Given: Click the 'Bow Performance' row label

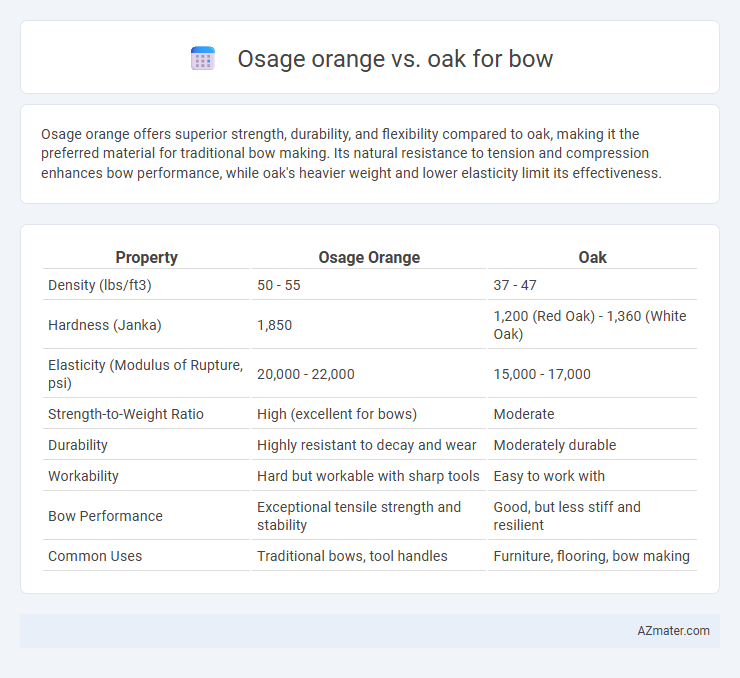Looking at the screenshot, I should click(105, 516).
